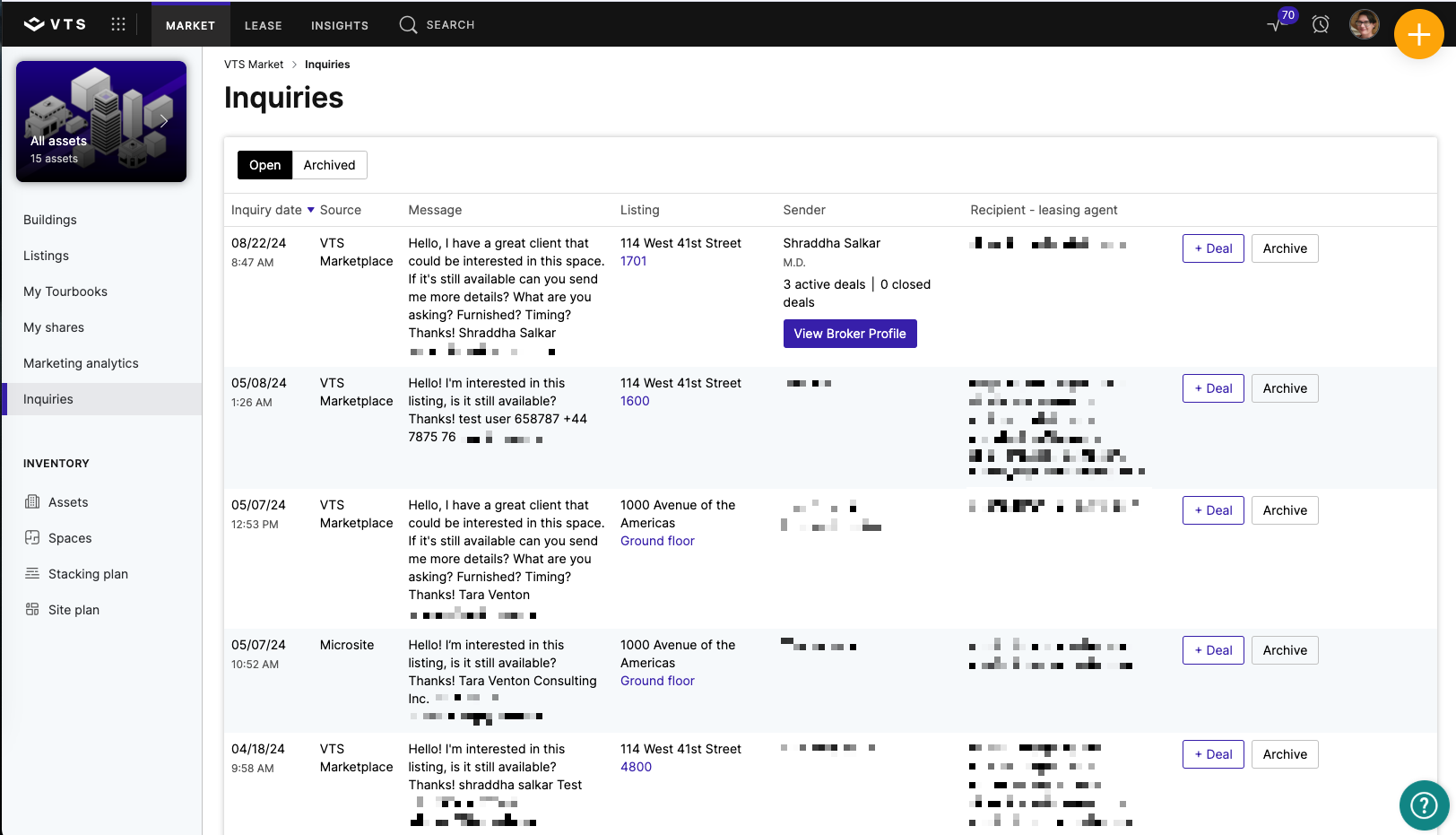Viewport: 1456px width, 835px height.
Task: Open the help question mark bubble
Action: coord(1425,805)
